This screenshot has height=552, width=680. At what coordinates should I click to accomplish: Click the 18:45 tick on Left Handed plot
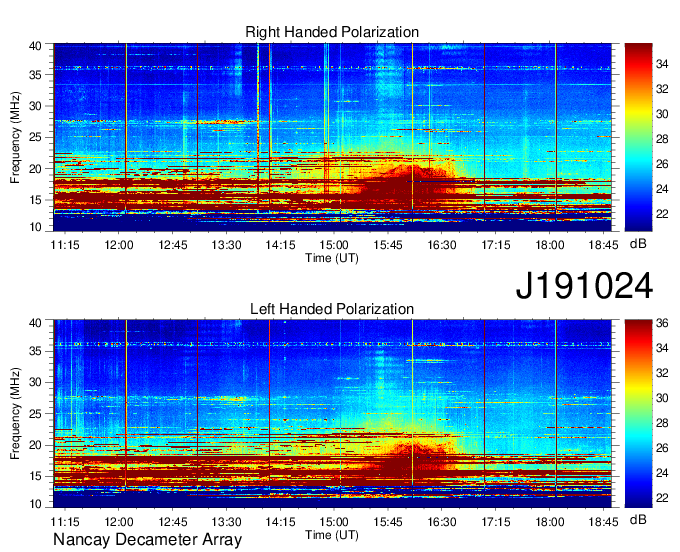[x=603, y=522]
